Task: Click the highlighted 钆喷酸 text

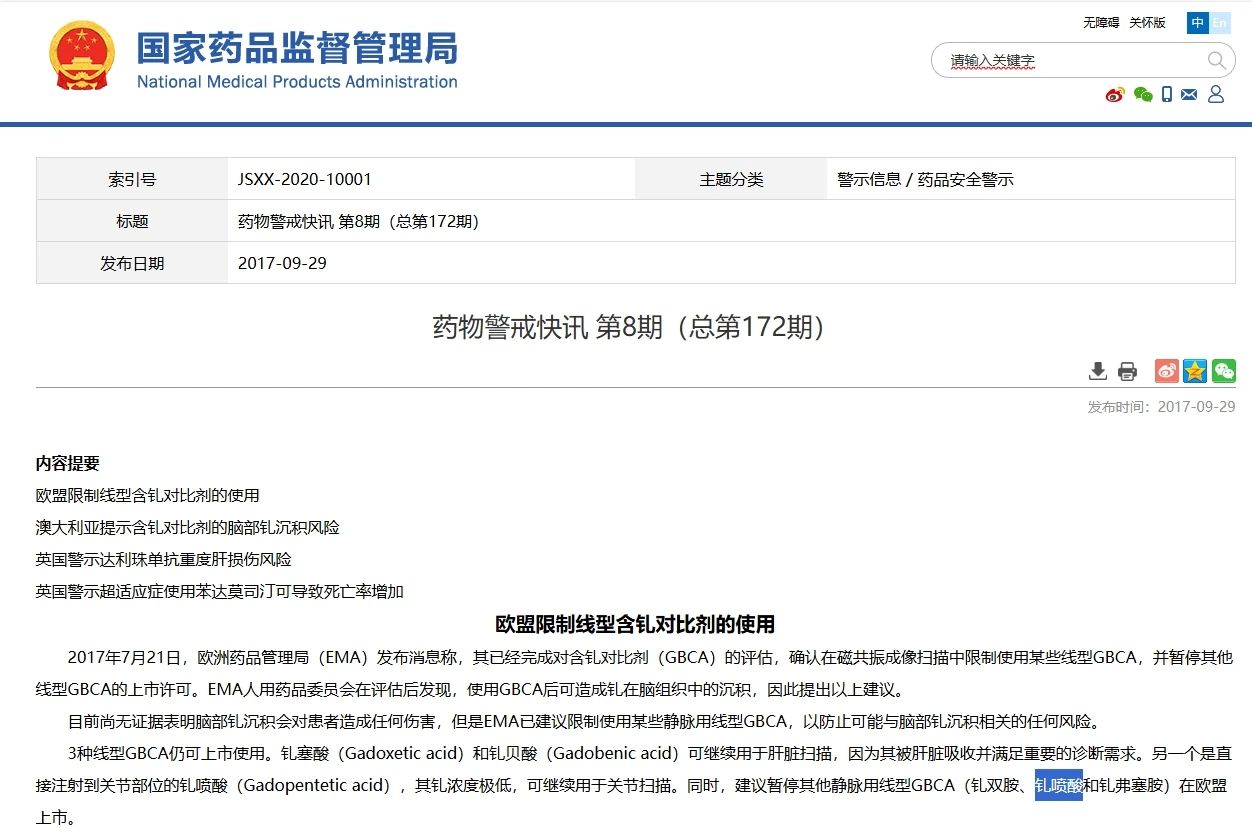Action: [1057, 786]
